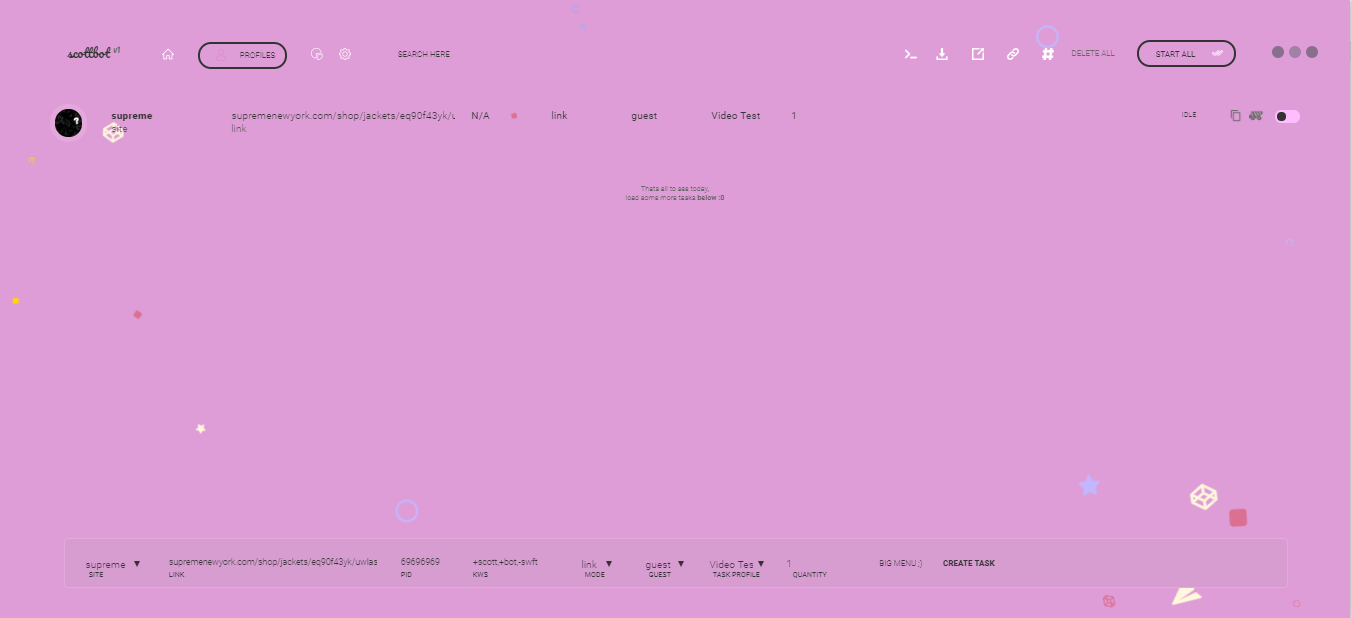
Task: Expand the Site dropdown showing supreme
Action: (112, 564)
